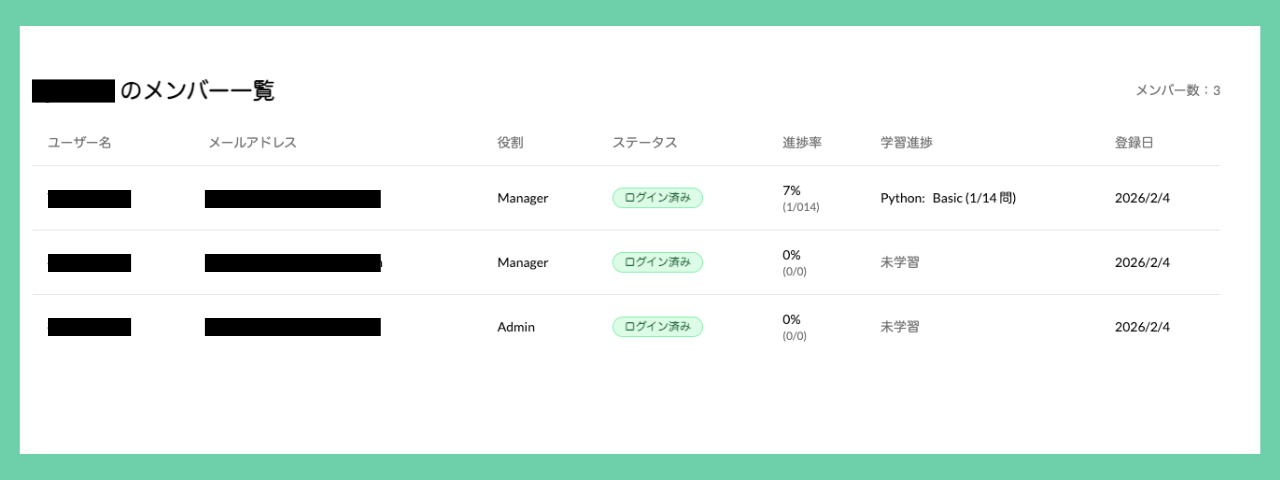Image resolution: width=1280 pixels, height=480 pixels.
Task: Click the Admin row's 未学習 label
Action: coord(900,327)
